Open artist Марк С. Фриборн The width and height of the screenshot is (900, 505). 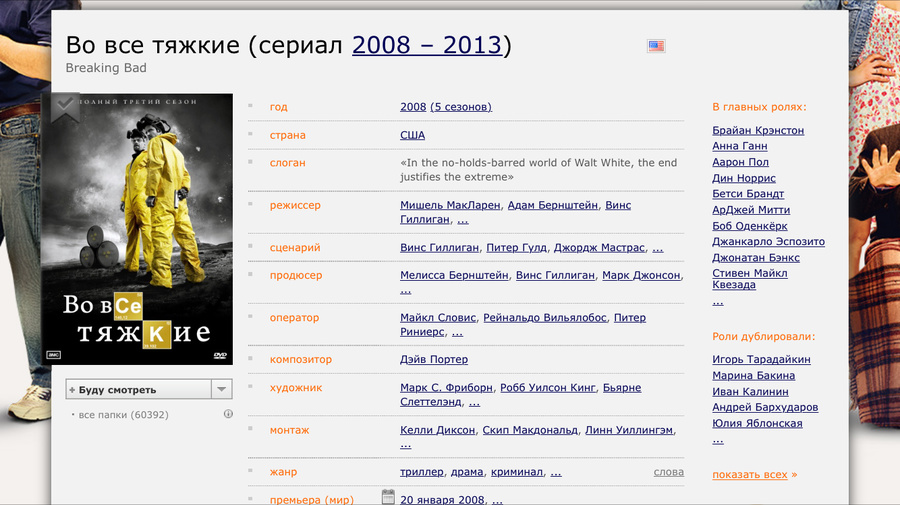[446, 387]
